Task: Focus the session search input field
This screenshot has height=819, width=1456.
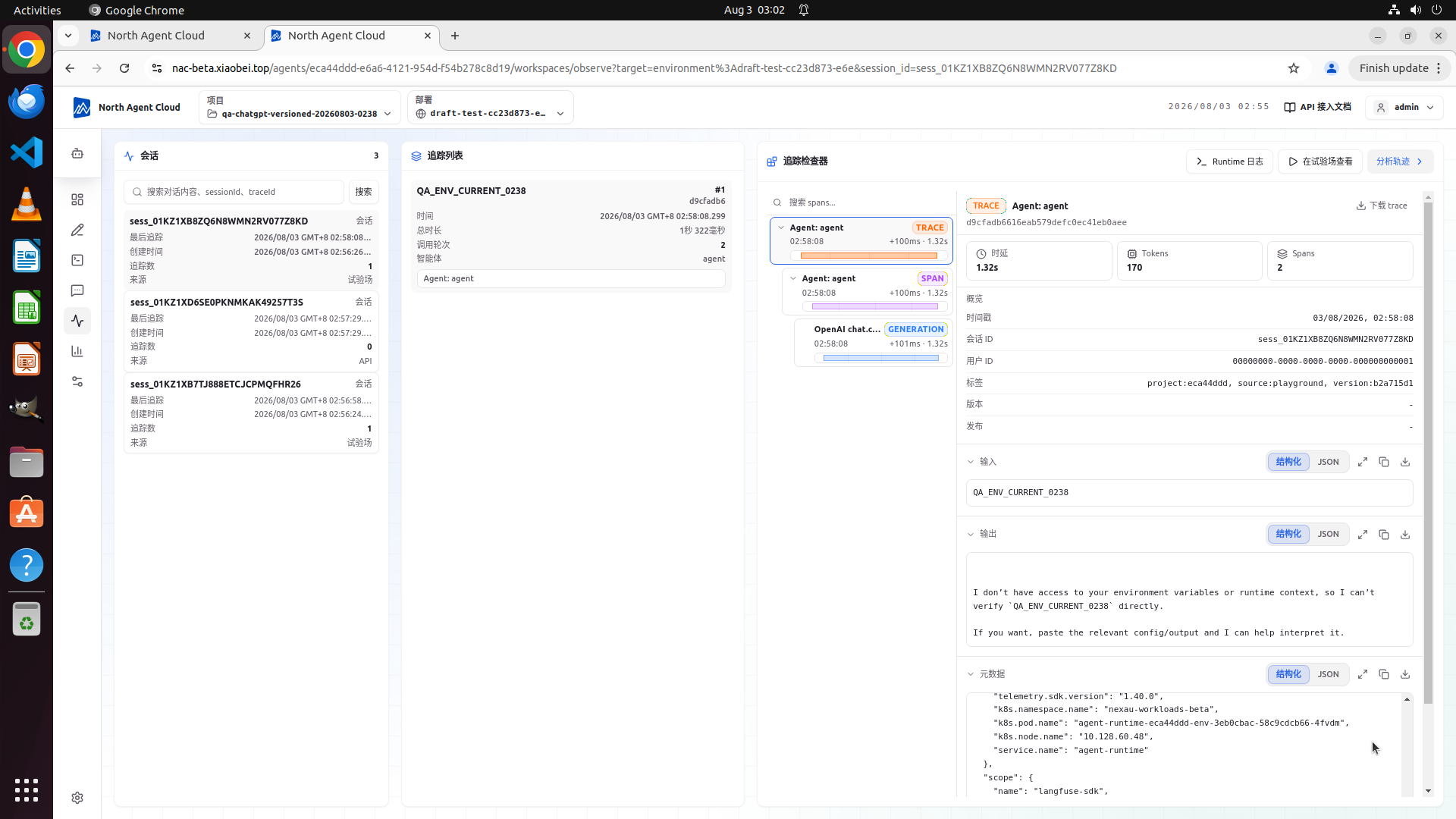Action: point(234,192)
